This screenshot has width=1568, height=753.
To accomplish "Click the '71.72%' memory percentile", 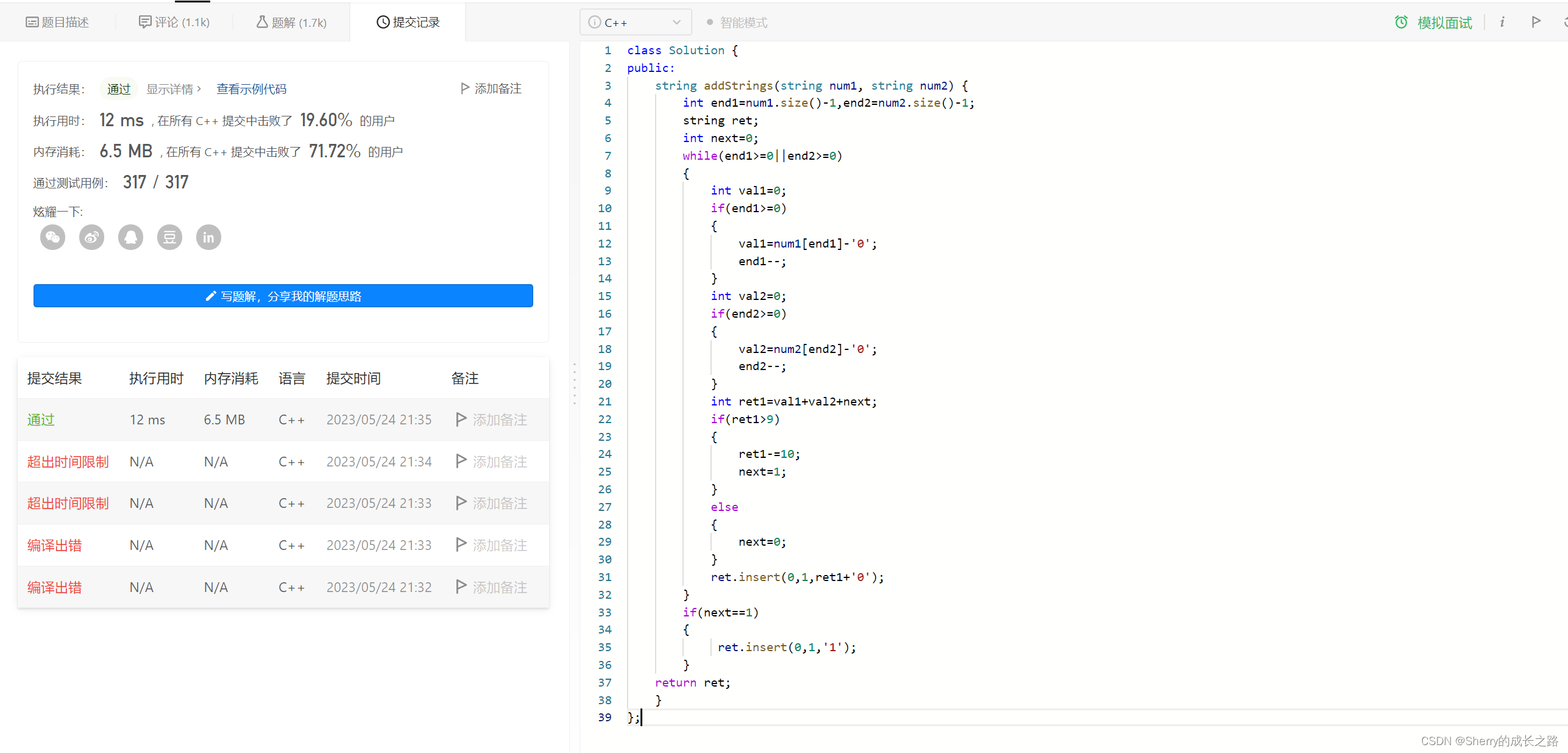I will tap(335, 151).
